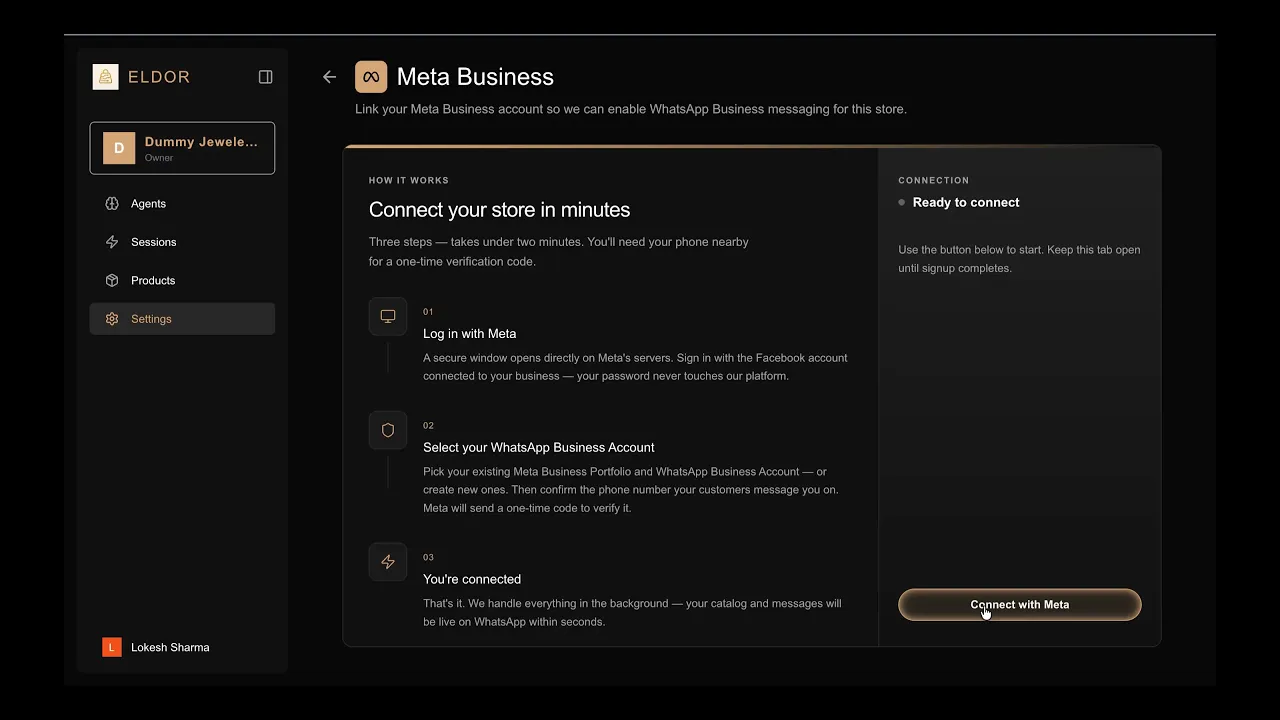
Task: Click the D store avatar
Action: pyautogui.click(x=119, y=148)
